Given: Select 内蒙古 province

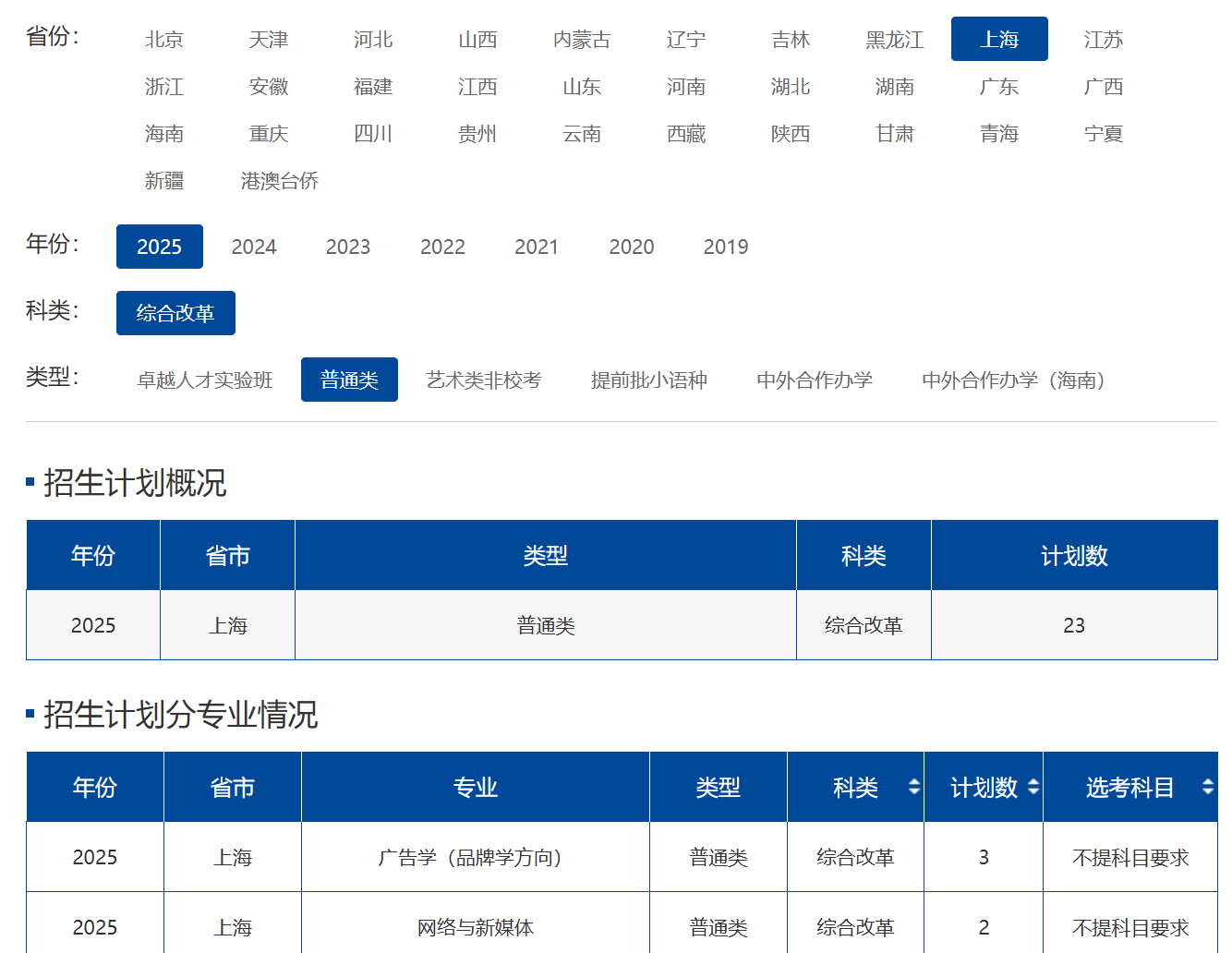Looking at the screenshot, I should click(582, 40).
